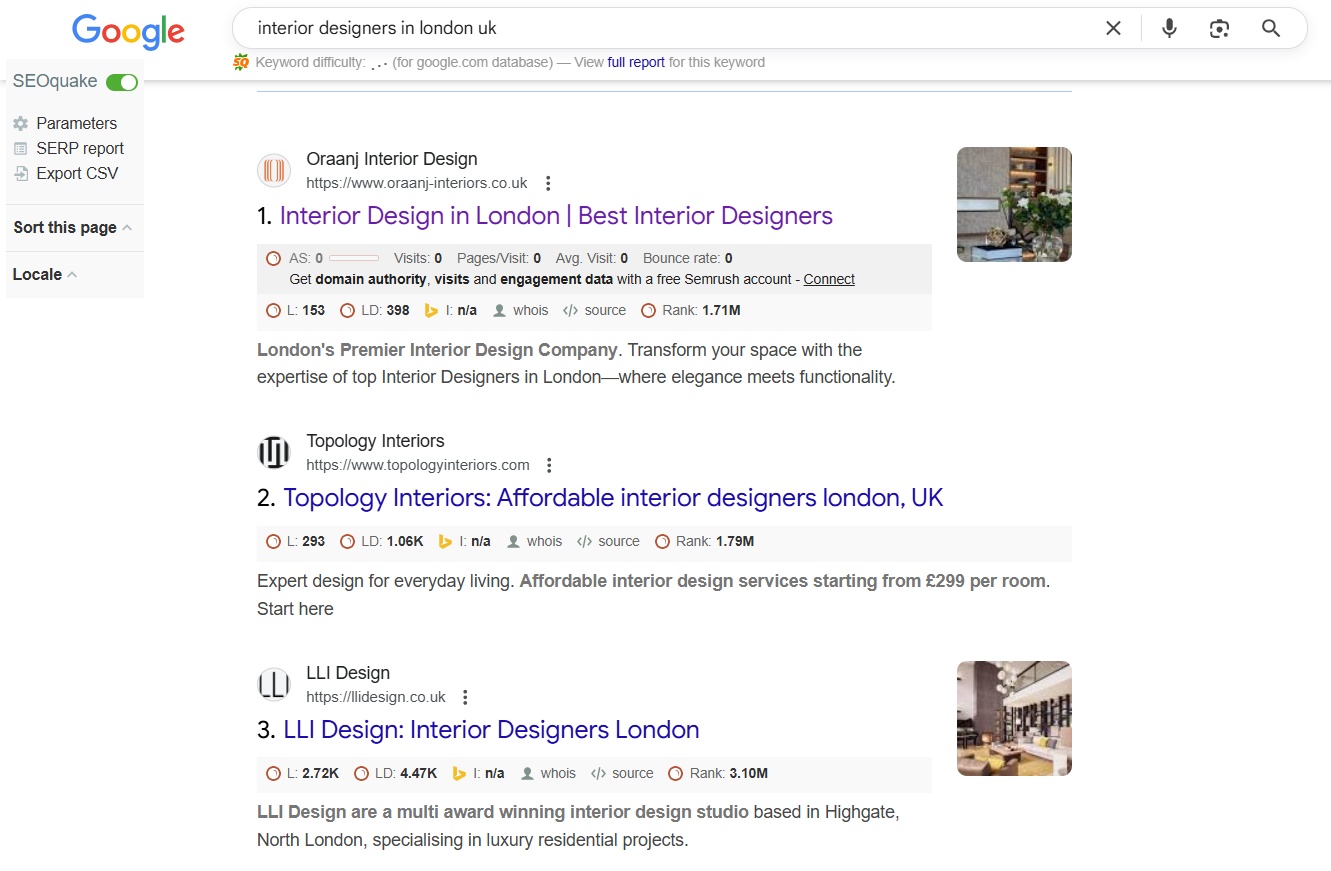Click Connect to link Semrush account
The width and height of the screenshot is (1331, 871).
(x=829, y=280)
